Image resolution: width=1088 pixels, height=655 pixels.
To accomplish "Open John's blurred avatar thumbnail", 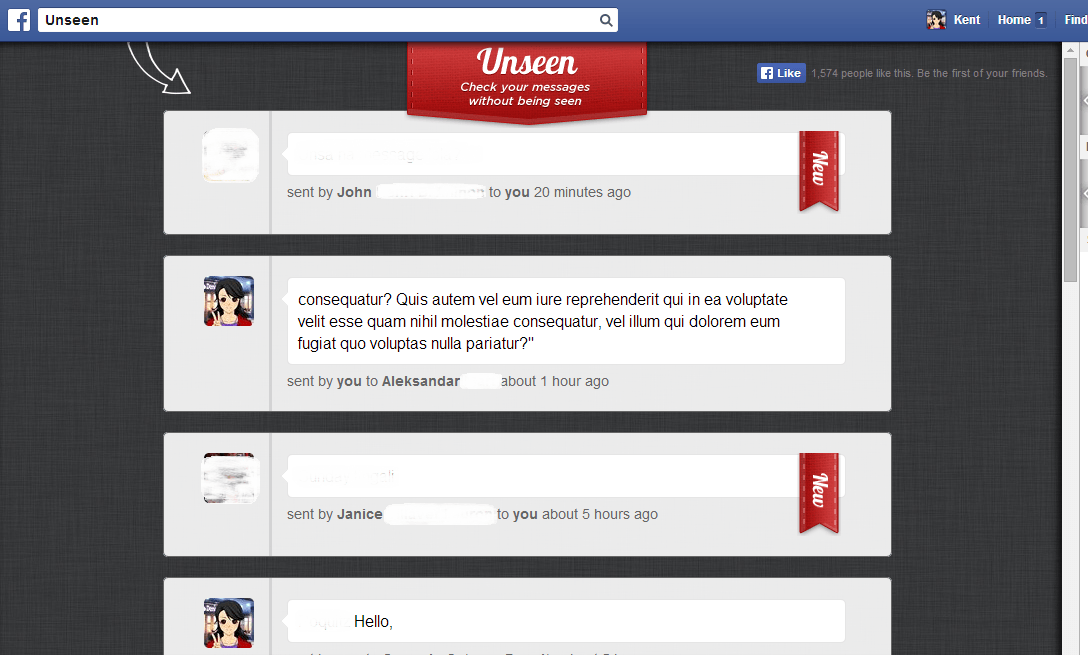I will [x=230, y=155].
